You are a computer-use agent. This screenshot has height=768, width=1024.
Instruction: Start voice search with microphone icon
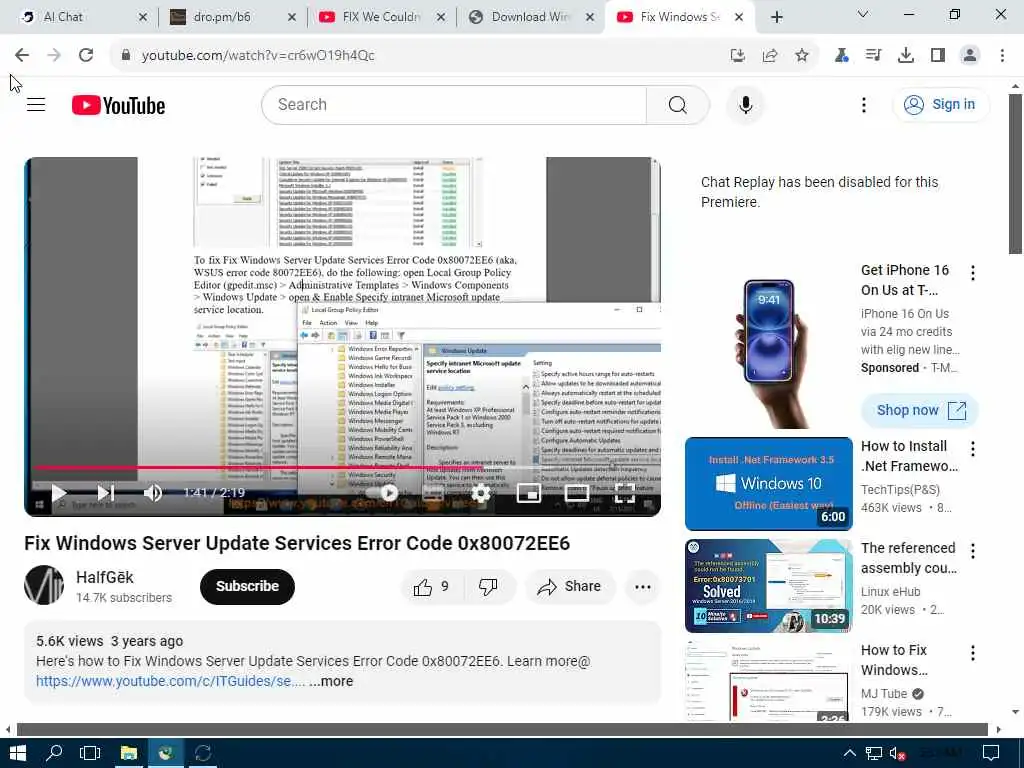click(745, 104)
